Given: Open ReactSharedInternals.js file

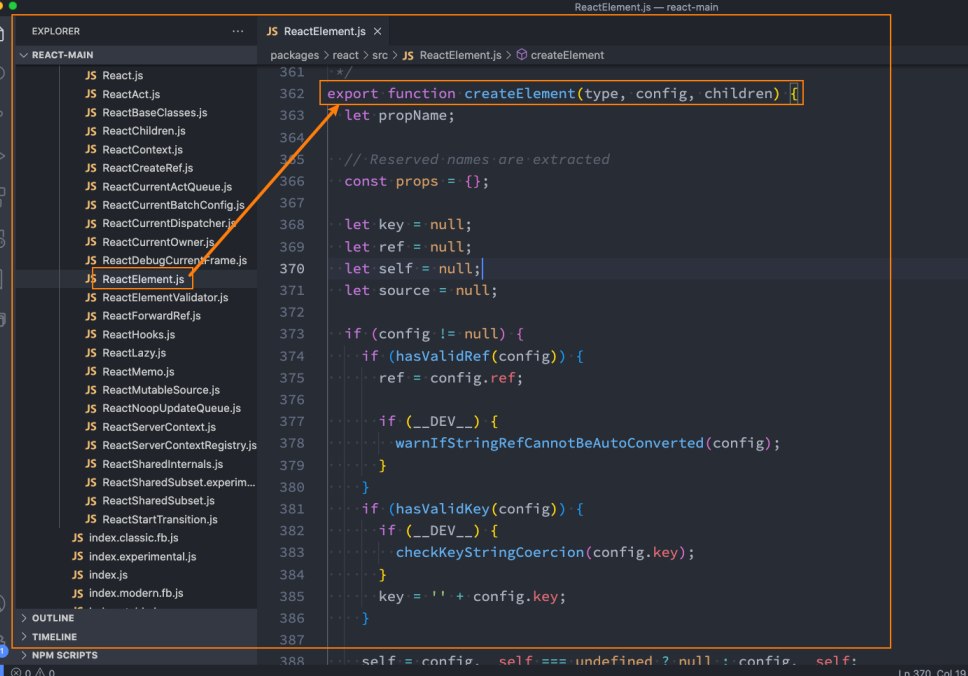Looking at the screenshot, I should 162,464.
